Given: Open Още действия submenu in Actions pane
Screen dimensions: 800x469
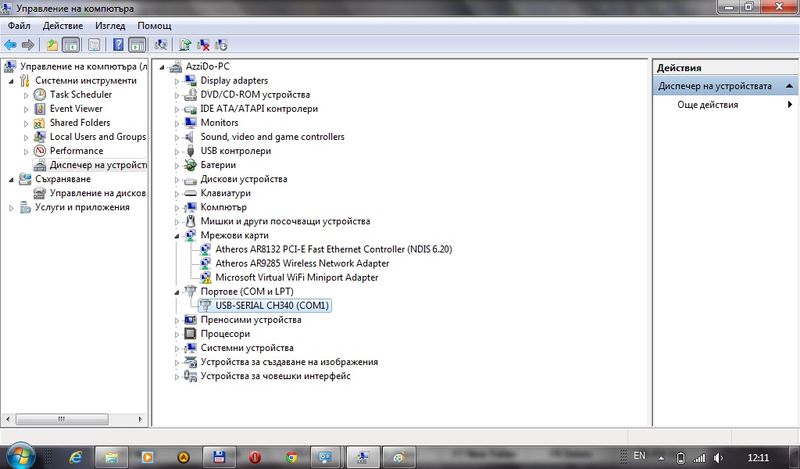Looking at the screenshot, I should tap(707, 105).
